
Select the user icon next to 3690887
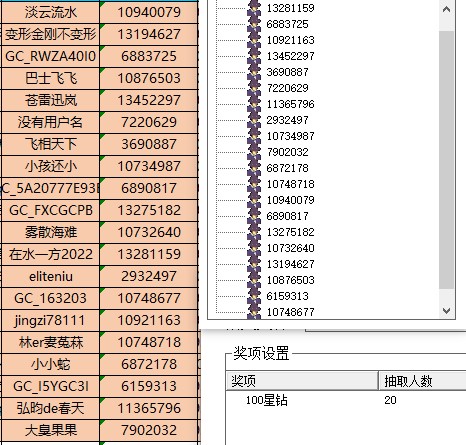pos(254,72)
